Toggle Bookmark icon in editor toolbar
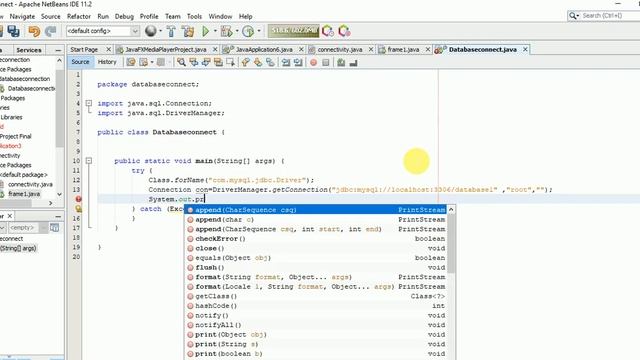The width and height of the screenshot is (640, 360). pos(270,62)
